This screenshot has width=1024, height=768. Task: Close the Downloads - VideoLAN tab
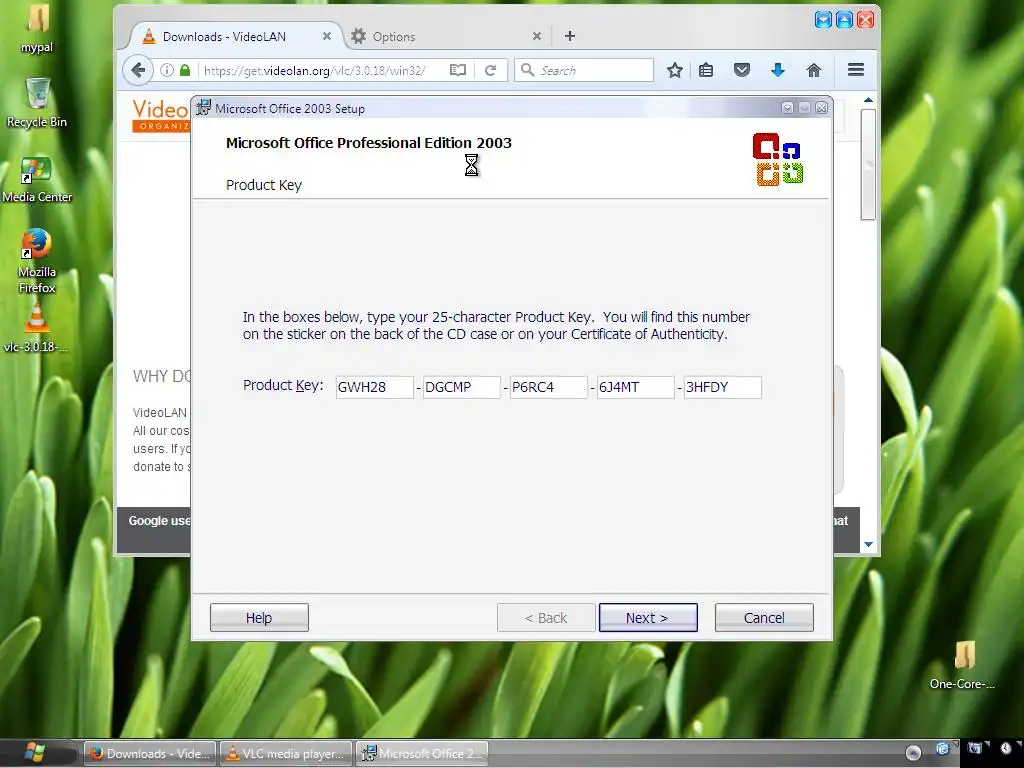tap(327, 37)
